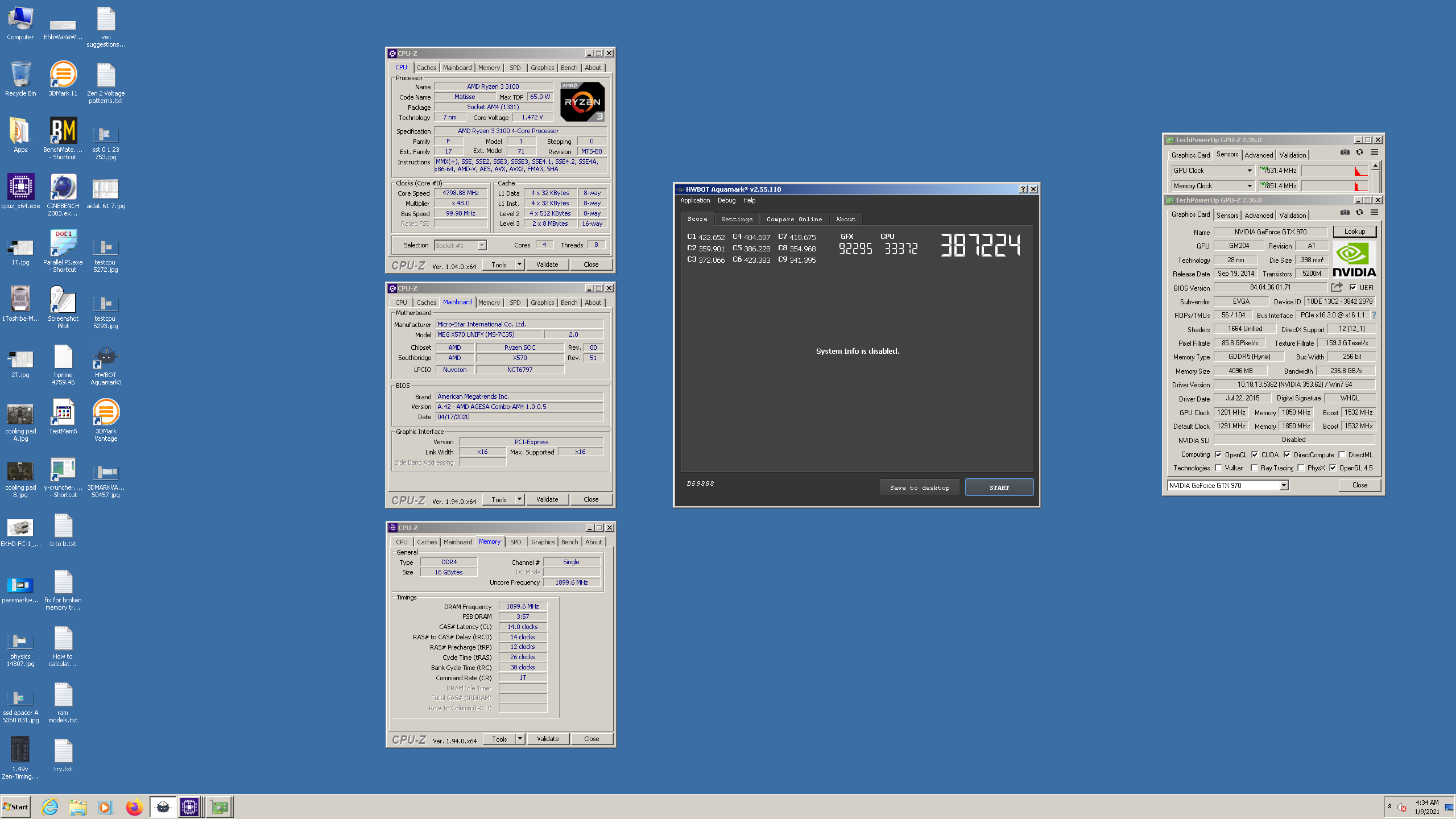Select Parallel PI.exe shortcut icon
The height and width of the screenshot is (819, 1456).
63,251
